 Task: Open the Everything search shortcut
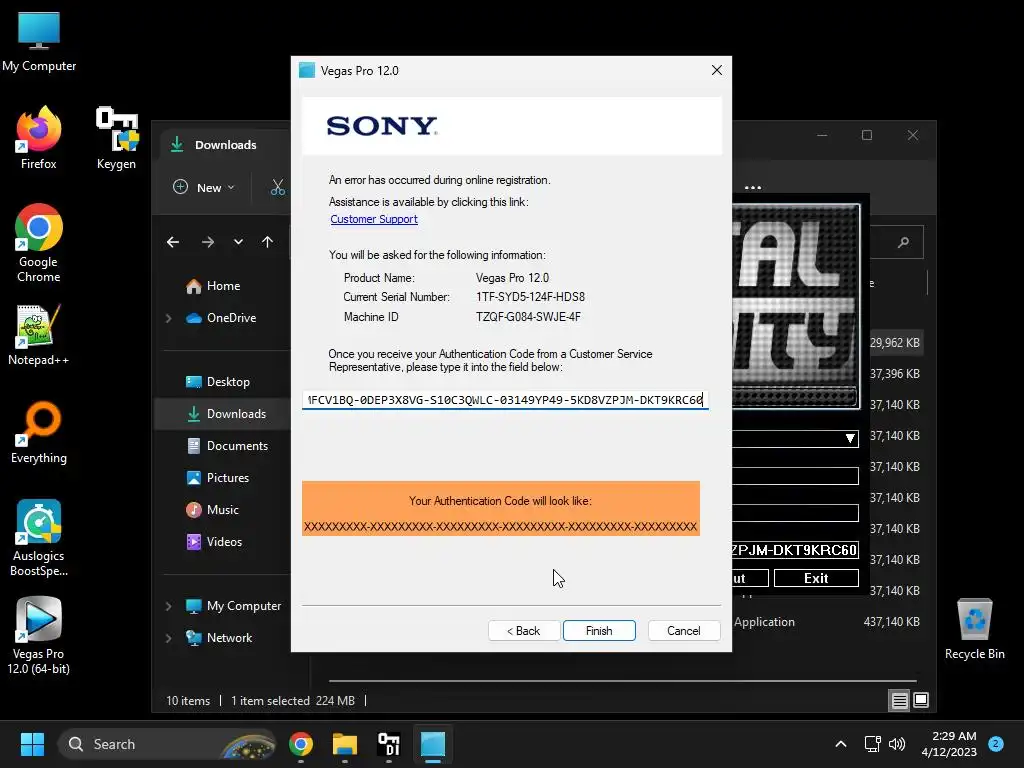coord(39,432)
